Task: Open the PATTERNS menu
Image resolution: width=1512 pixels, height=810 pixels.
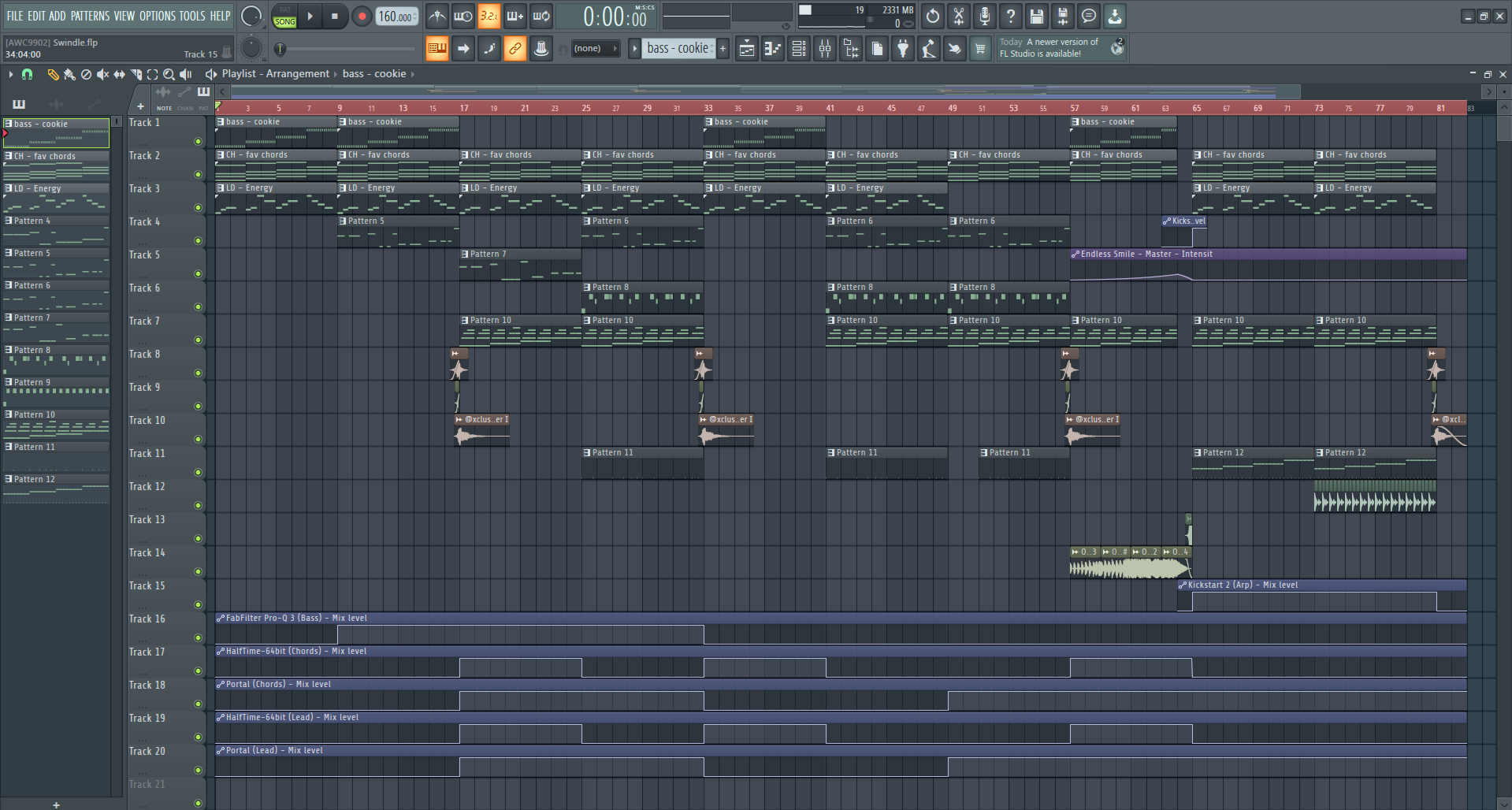Action: tap(90, 16)
